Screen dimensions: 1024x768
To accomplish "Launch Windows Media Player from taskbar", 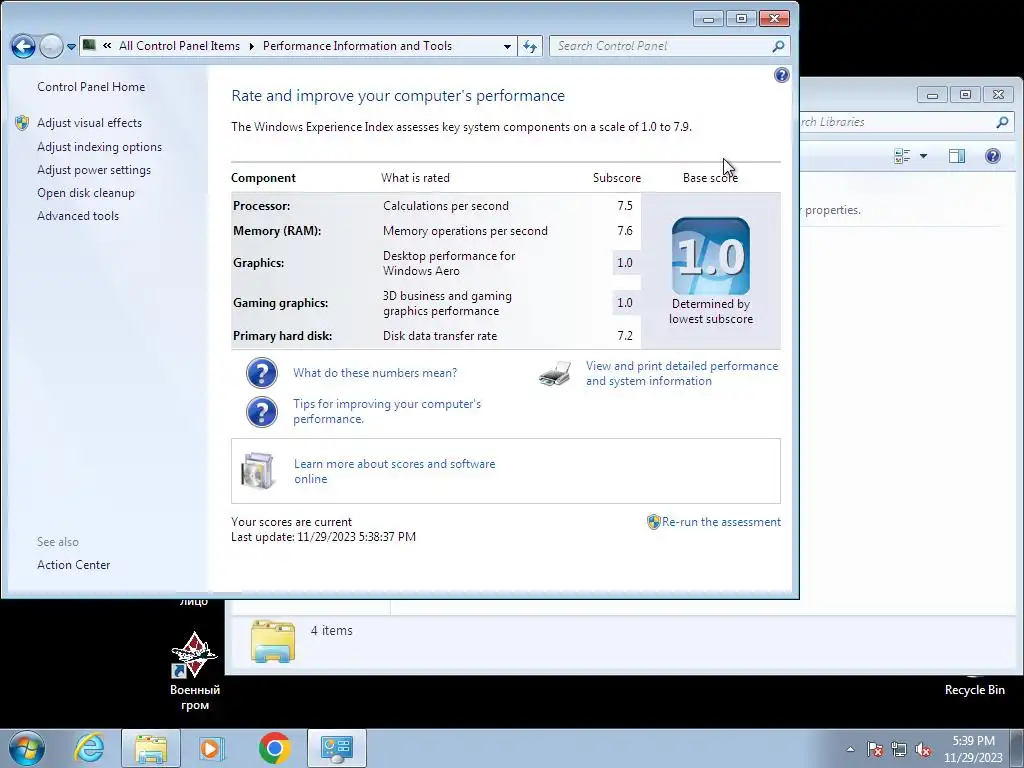I will click(212, 748).
